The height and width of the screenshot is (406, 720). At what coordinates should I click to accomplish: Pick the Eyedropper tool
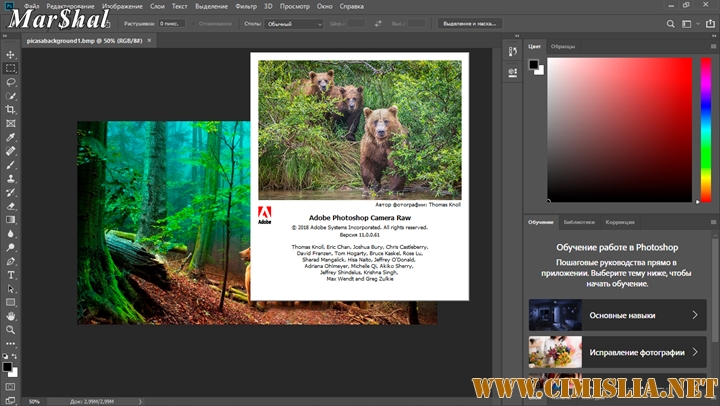pyautogui.click(x=11, y=137)
